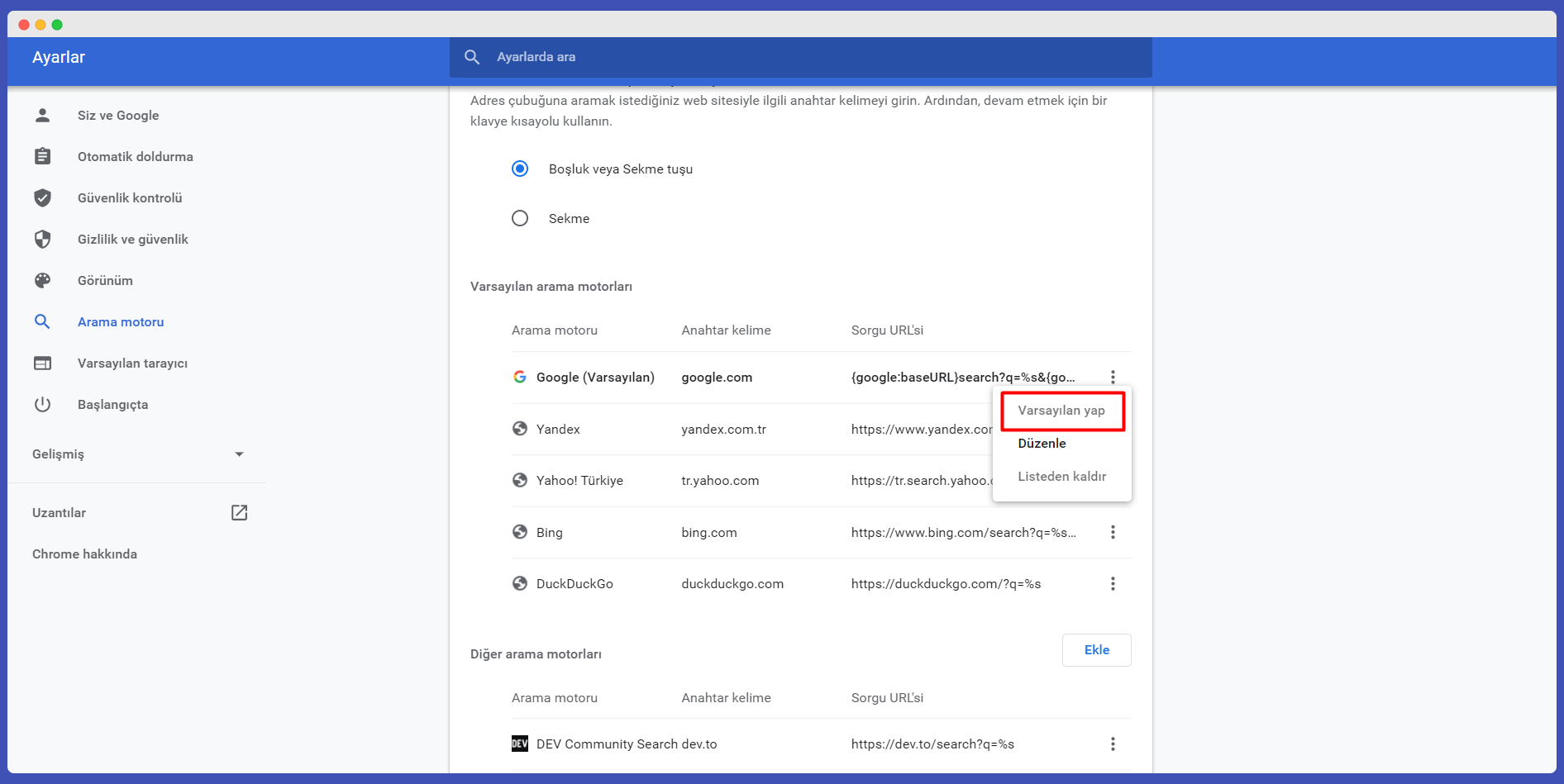Click the DuckDuckGo query URL
This screenshot has width=1564, height=784.
(946, 584)
